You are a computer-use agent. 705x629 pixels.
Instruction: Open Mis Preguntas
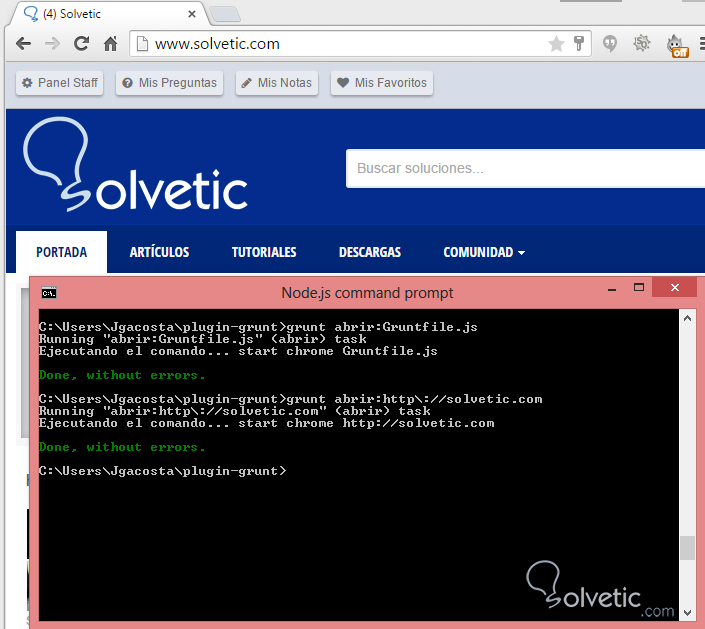pos(170,83)
